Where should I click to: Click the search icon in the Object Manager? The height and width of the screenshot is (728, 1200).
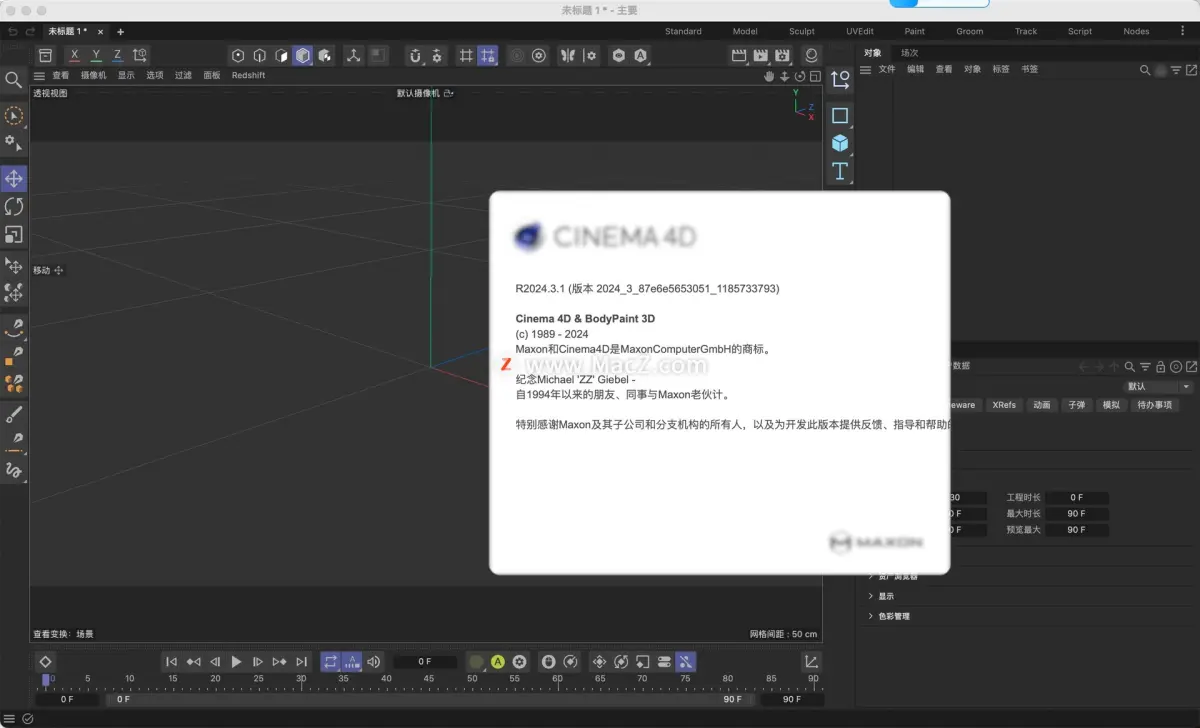click(x=1143, y=70)
